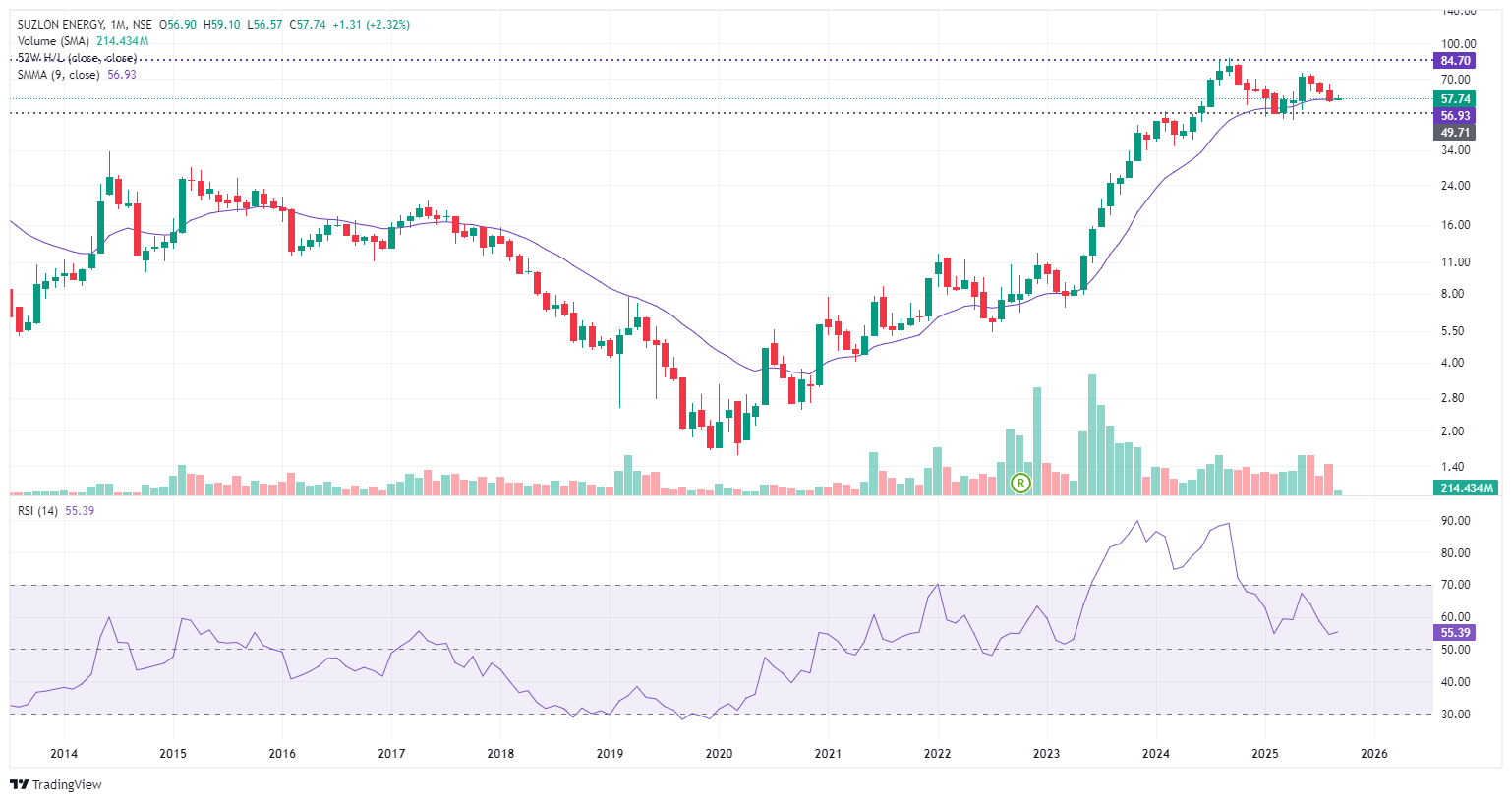Click the change value +1.31 (+2.32%)
The width and height of the screenshot is (1512, 802).
[x=372, y=25]
